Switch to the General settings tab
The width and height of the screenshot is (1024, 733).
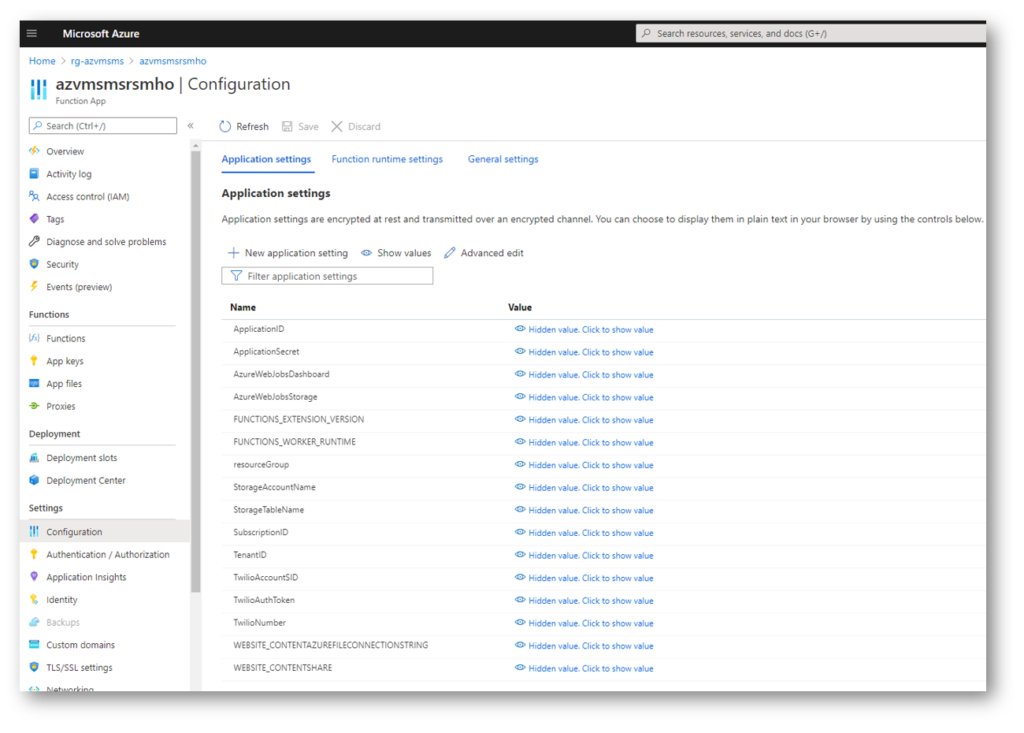[503, 159]
